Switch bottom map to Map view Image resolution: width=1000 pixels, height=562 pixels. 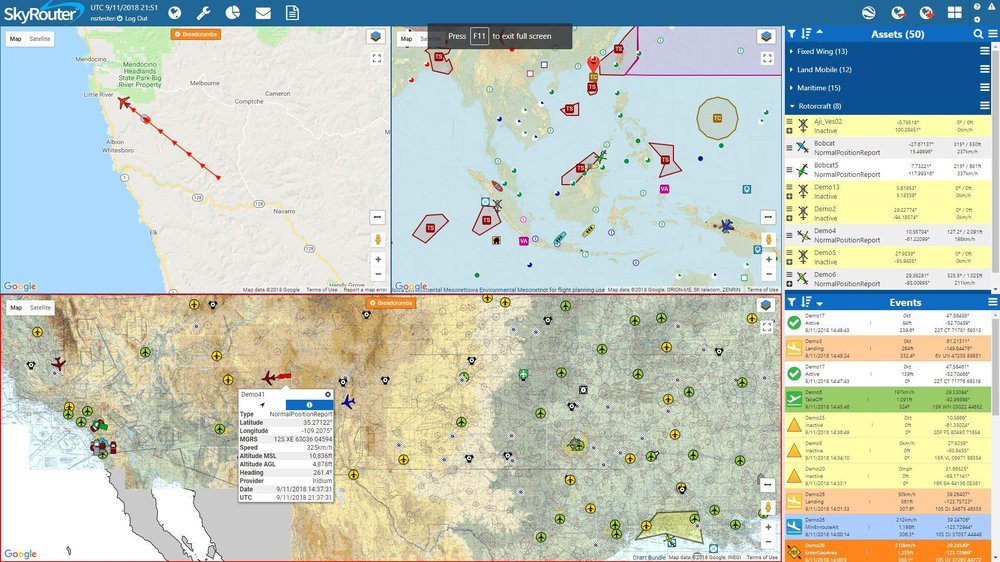(x=15, y=307)
